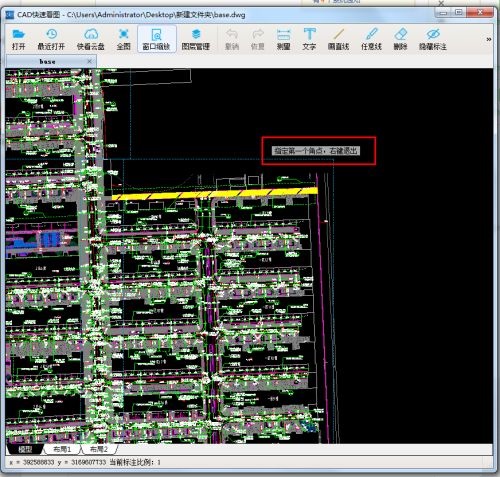The height and width of the screenshot is (477, 500).
Task: Expand the toolbar overflow chevron
Action: pyautogui.click(x=489, y=39)
